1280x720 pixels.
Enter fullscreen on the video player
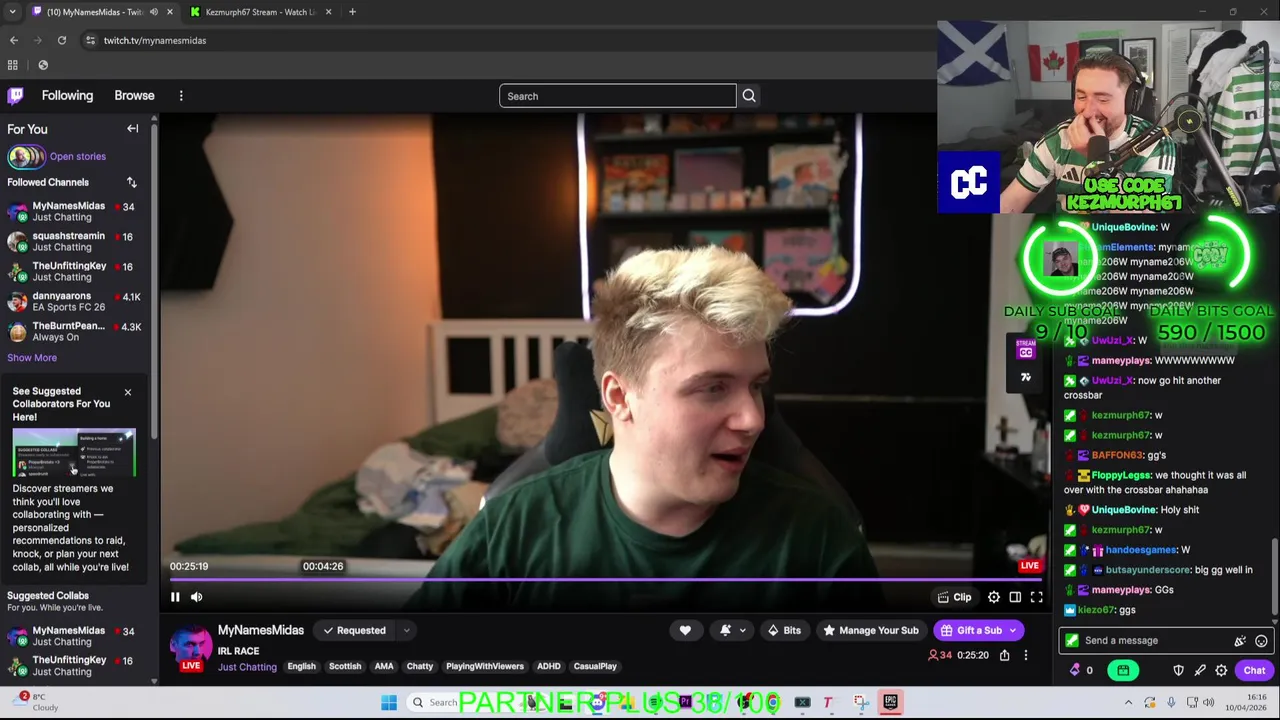(x=1037, y=597)
